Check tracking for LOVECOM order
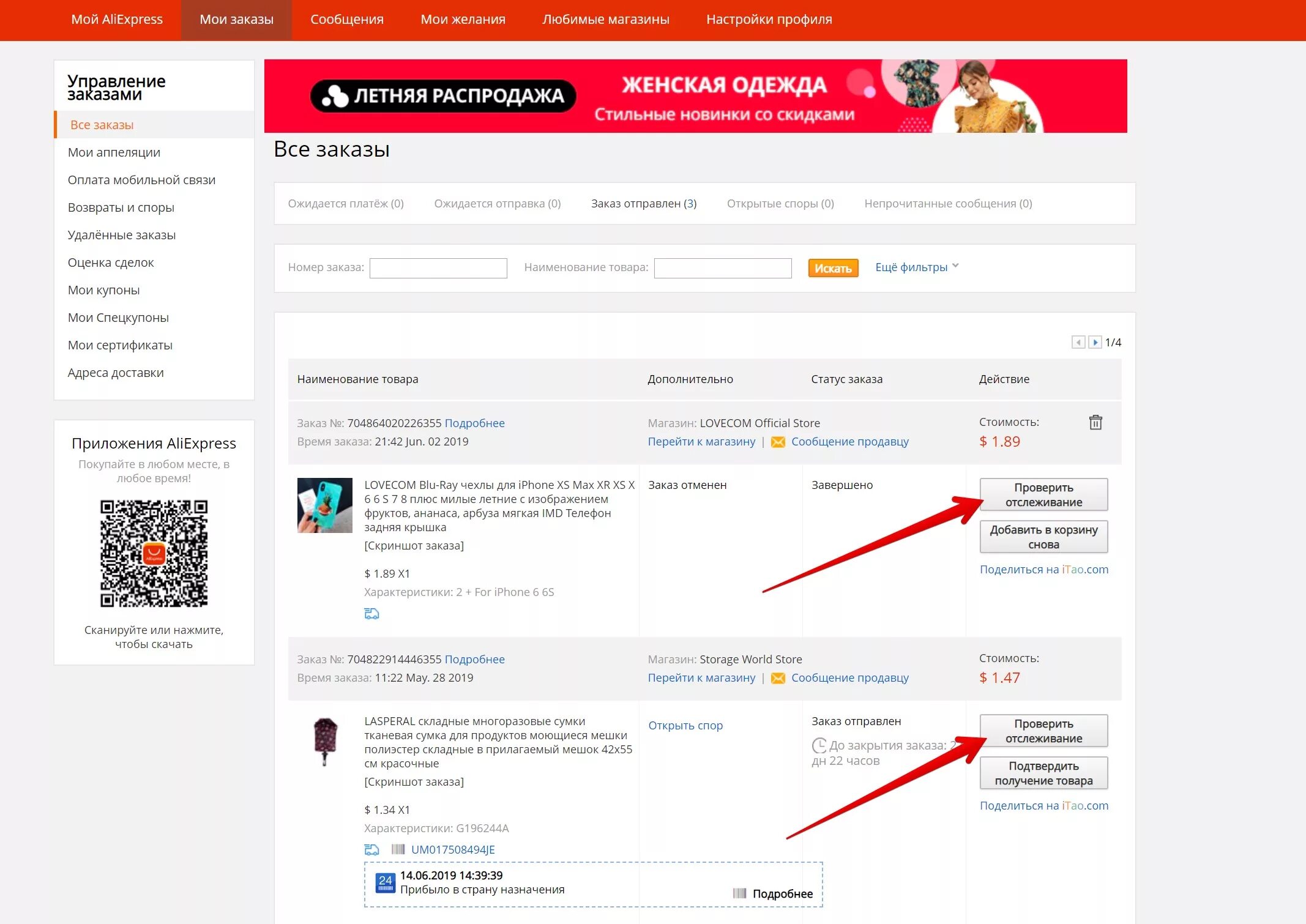 [x=1043, y=494]
